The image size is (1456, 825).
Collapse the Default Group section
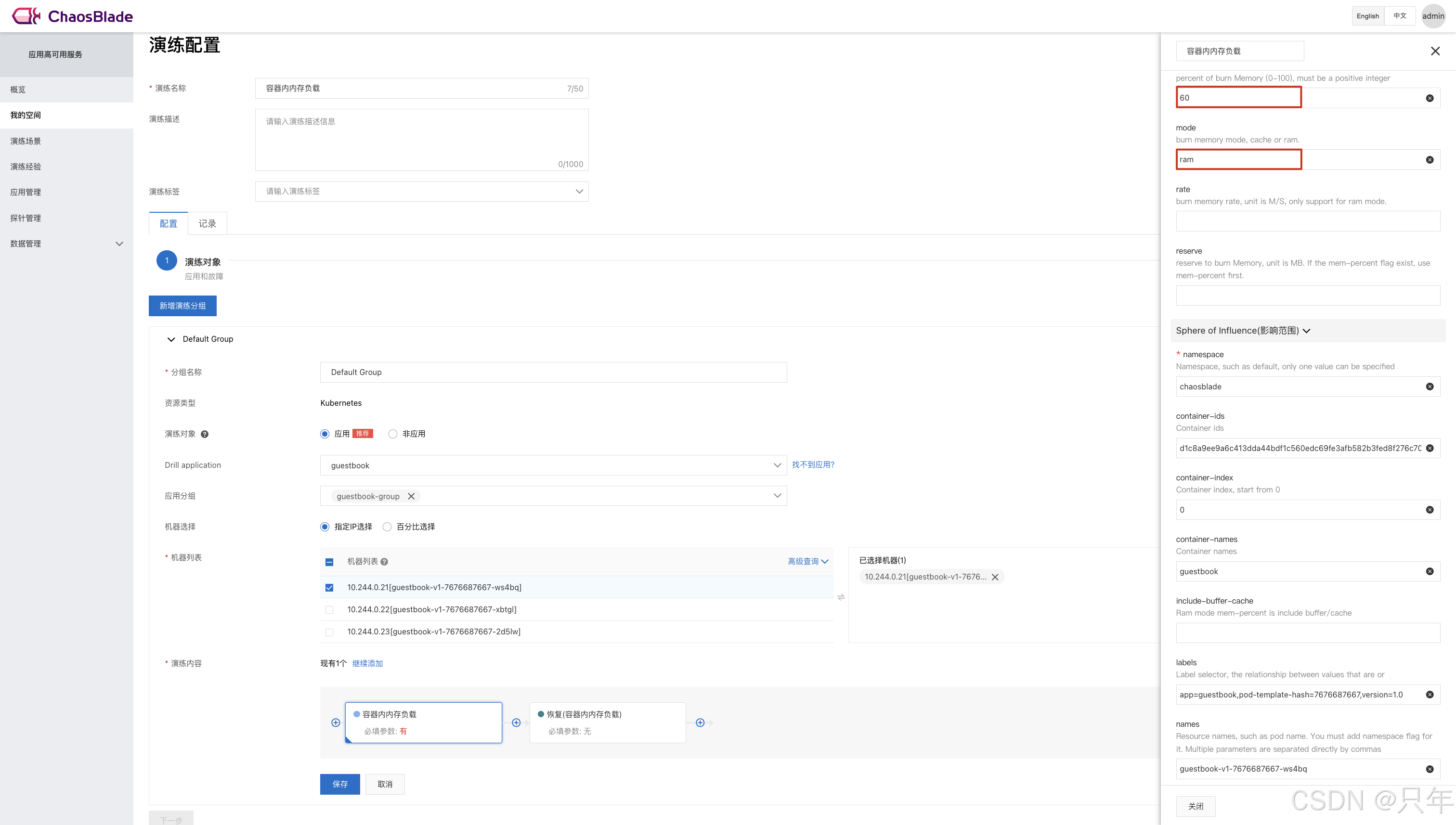click(x=170, y=339)
